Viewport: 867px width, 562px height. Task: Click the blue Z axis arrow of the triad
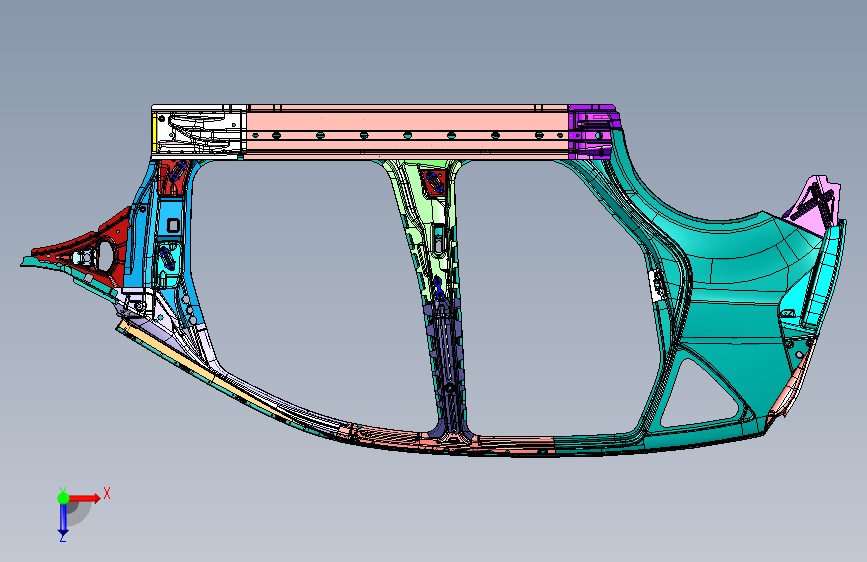tap(63, 520)
